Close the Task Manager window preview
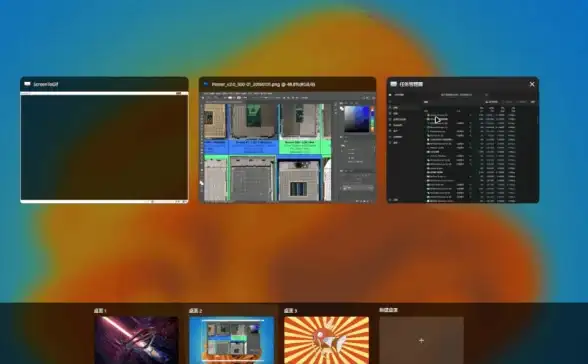588x364 pixels. tap(532, 84)
